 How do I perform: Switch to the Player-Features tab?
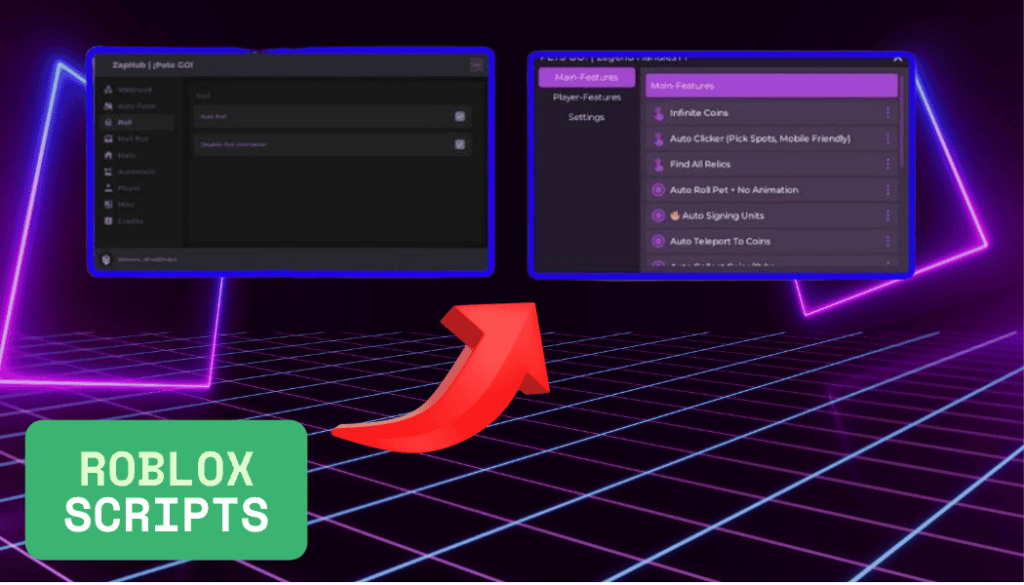point(586,97)
